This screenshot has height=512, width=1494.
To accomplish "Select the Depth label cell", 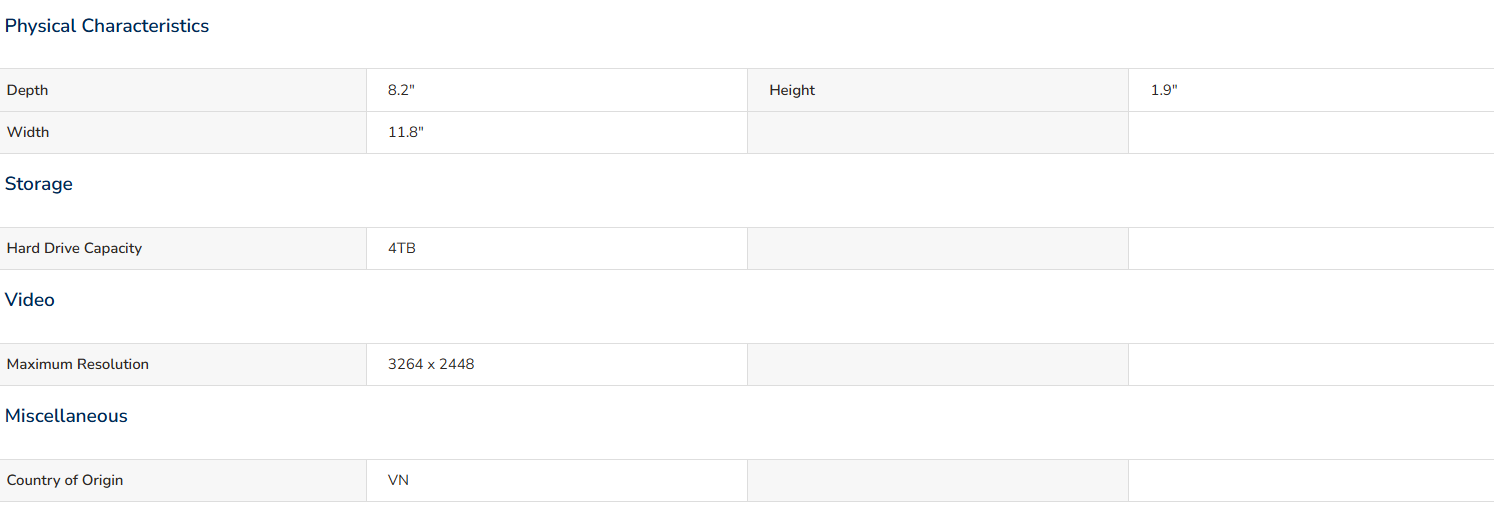I will click(183, 90).
